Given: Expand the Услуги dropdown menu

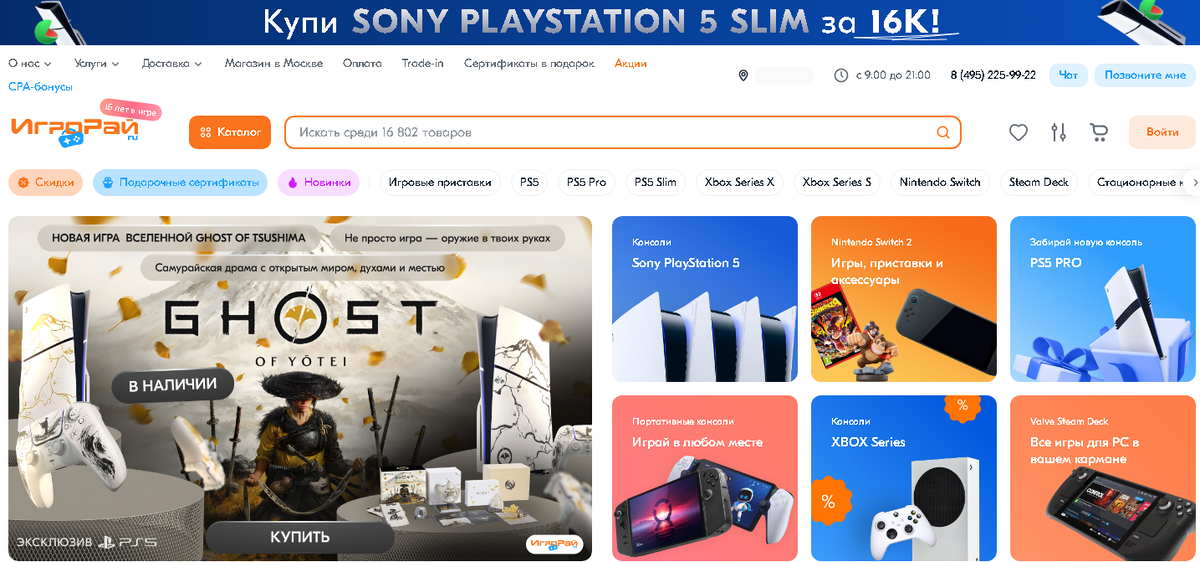Looking at the screenshot, I should point(97,63).
